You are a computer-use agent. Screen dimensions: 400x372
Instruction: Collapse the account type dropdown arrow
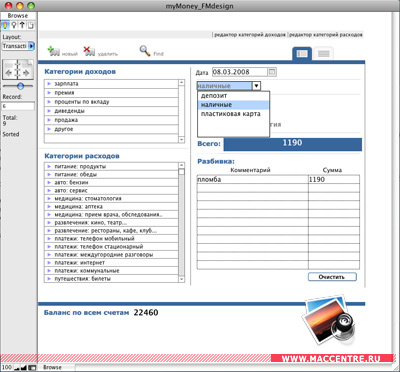click(x=256, y=86)
